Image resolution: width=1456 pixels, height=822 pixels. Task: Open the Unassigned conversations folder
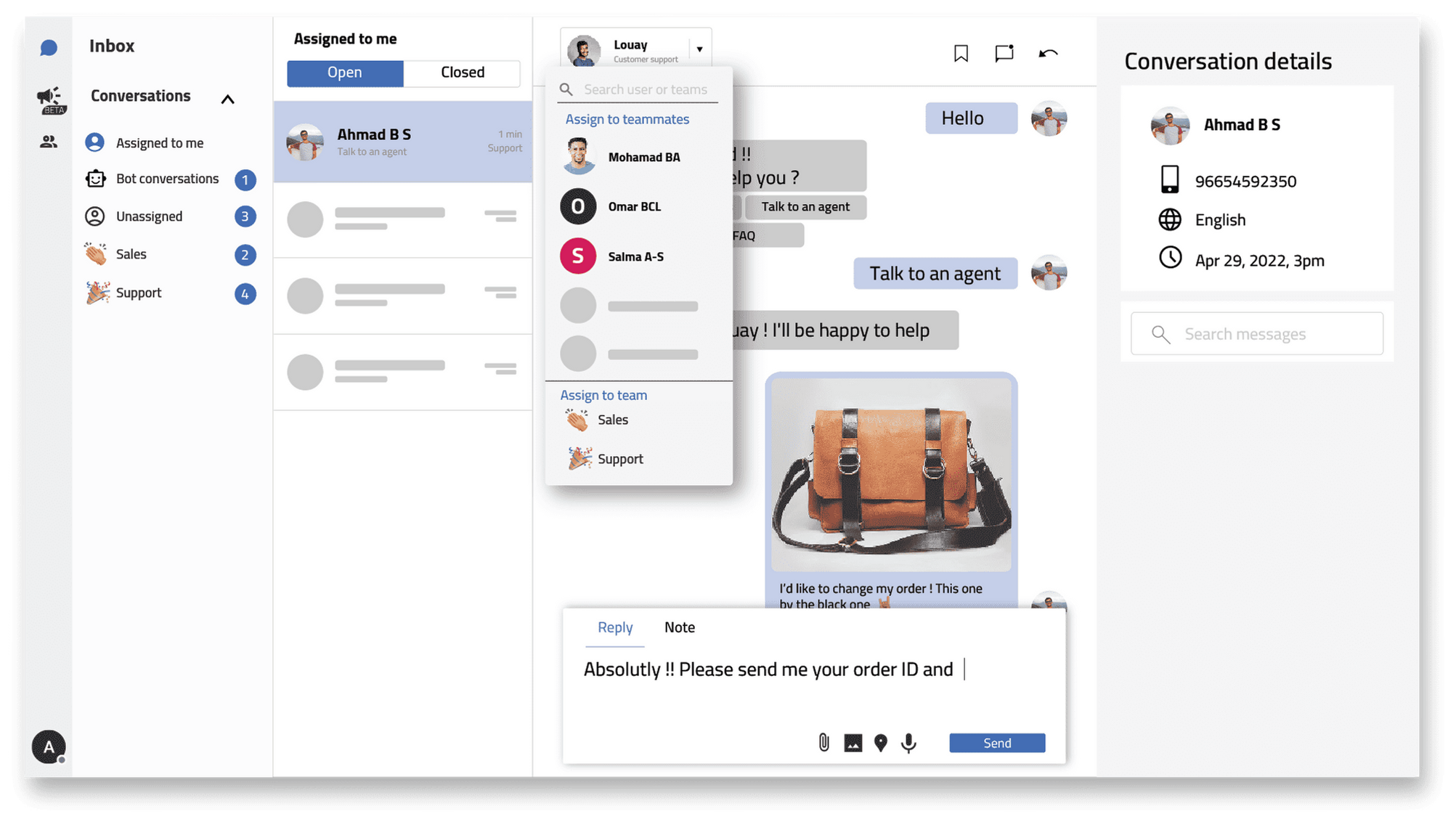tap(149, 216)
